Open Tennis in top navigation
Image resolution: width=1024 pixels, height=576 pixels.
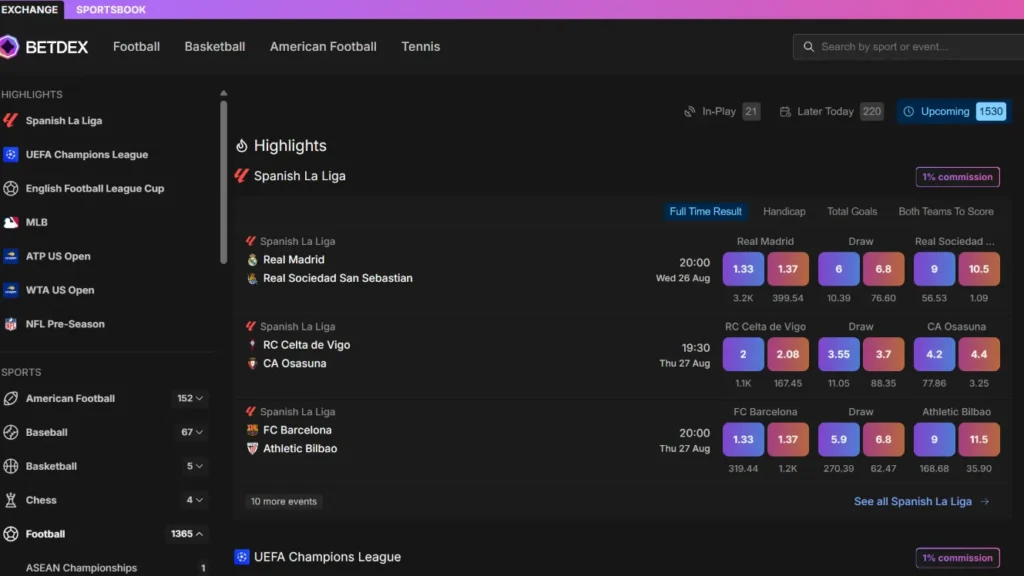[x=421, y=46]
